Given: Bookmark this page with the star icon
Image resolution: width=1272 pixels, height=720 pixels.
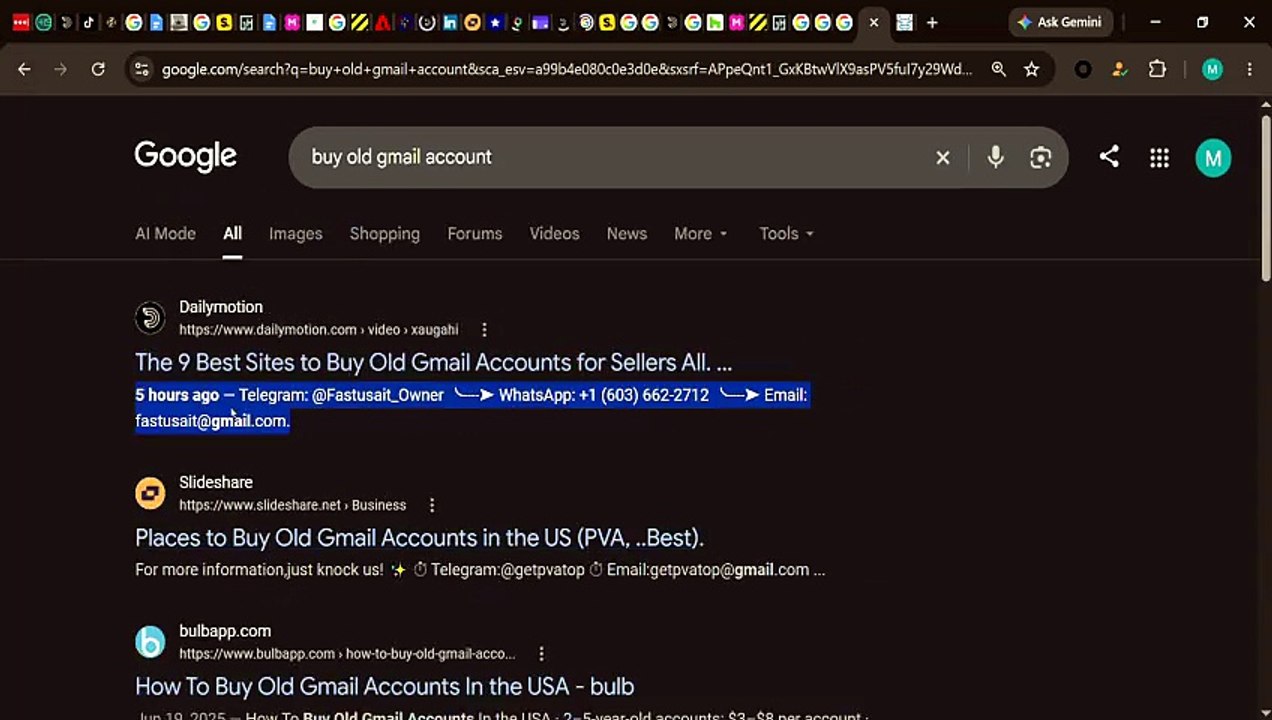Looking at the screenshot, I should tap(1031, 69).
